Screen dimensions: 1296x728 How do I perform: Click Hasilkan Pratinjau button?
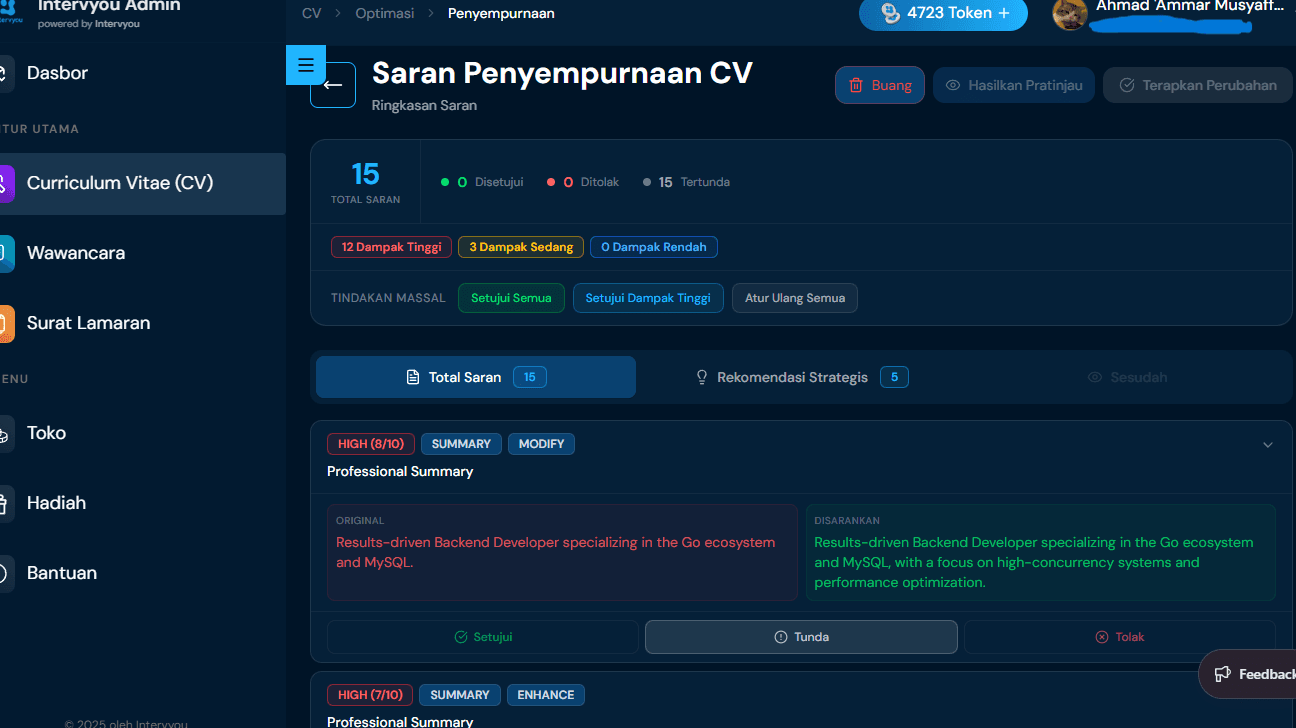click(1014, 85)
